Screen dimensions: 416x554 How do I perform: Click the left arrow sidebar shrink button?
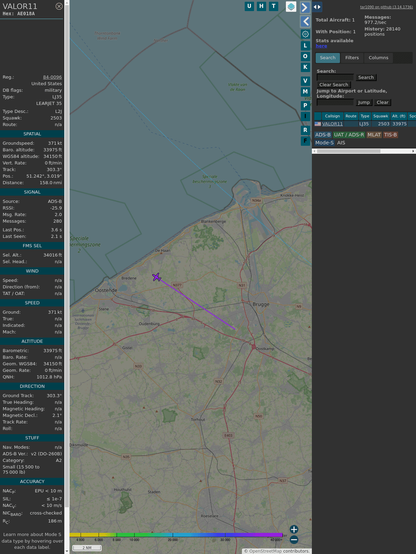[305, 22]
